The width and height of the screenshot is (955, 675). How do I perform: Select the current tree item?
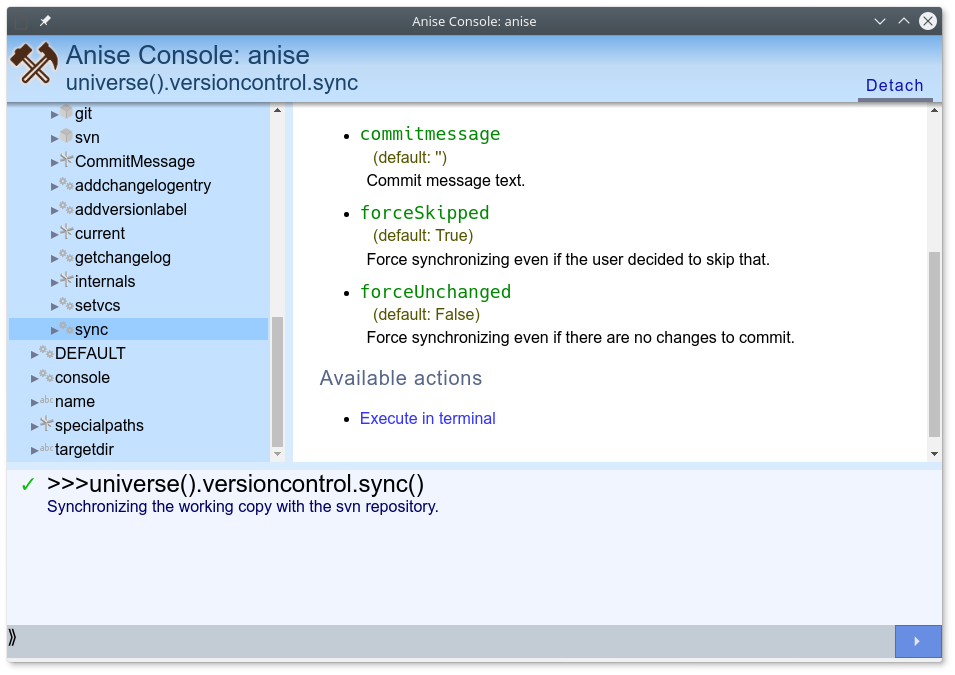100,233
